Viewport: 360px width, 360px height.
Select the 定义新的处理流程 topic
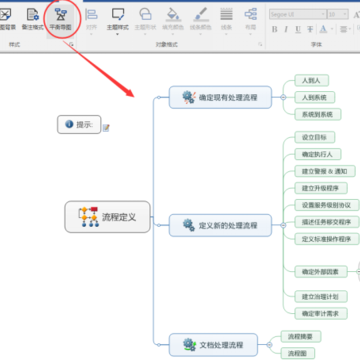coord(220,225)
